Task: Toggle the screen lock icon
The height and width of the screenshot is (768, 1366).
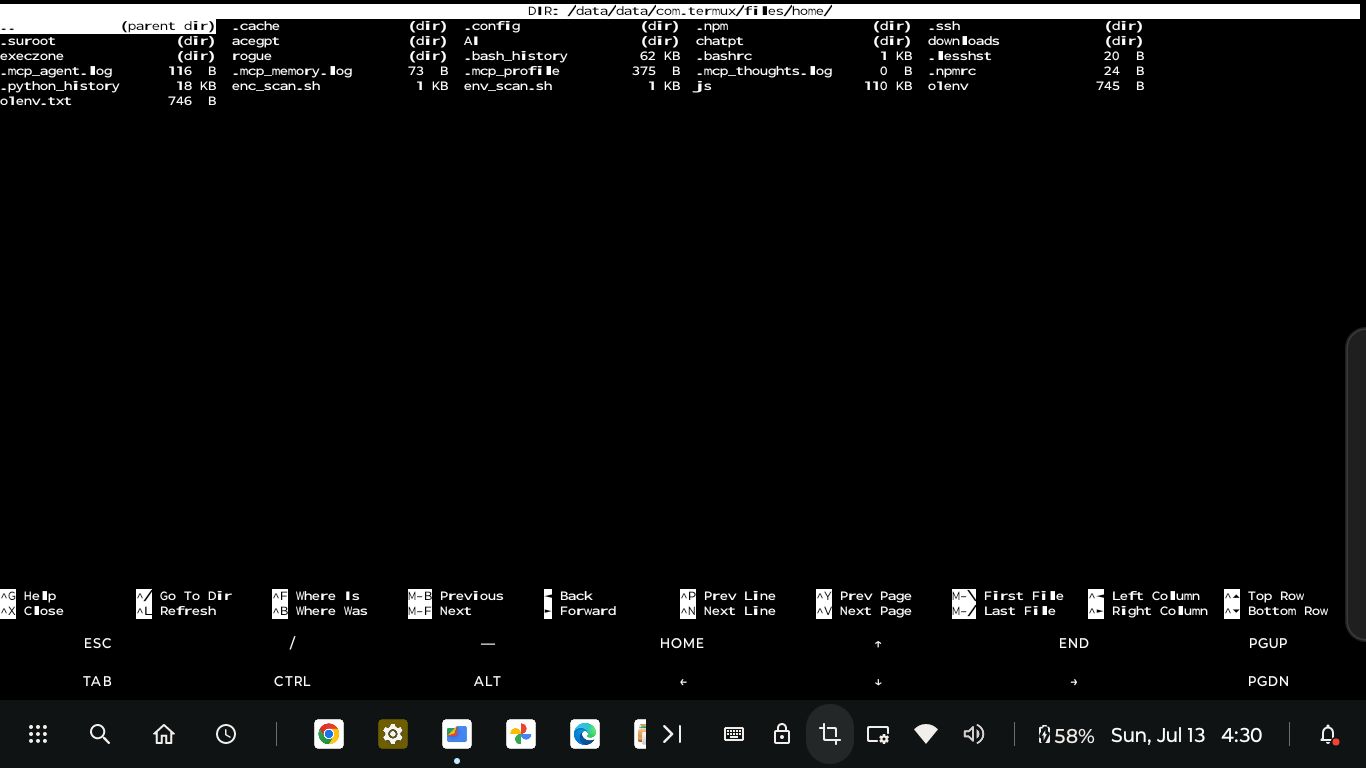Action: (782, 735)
